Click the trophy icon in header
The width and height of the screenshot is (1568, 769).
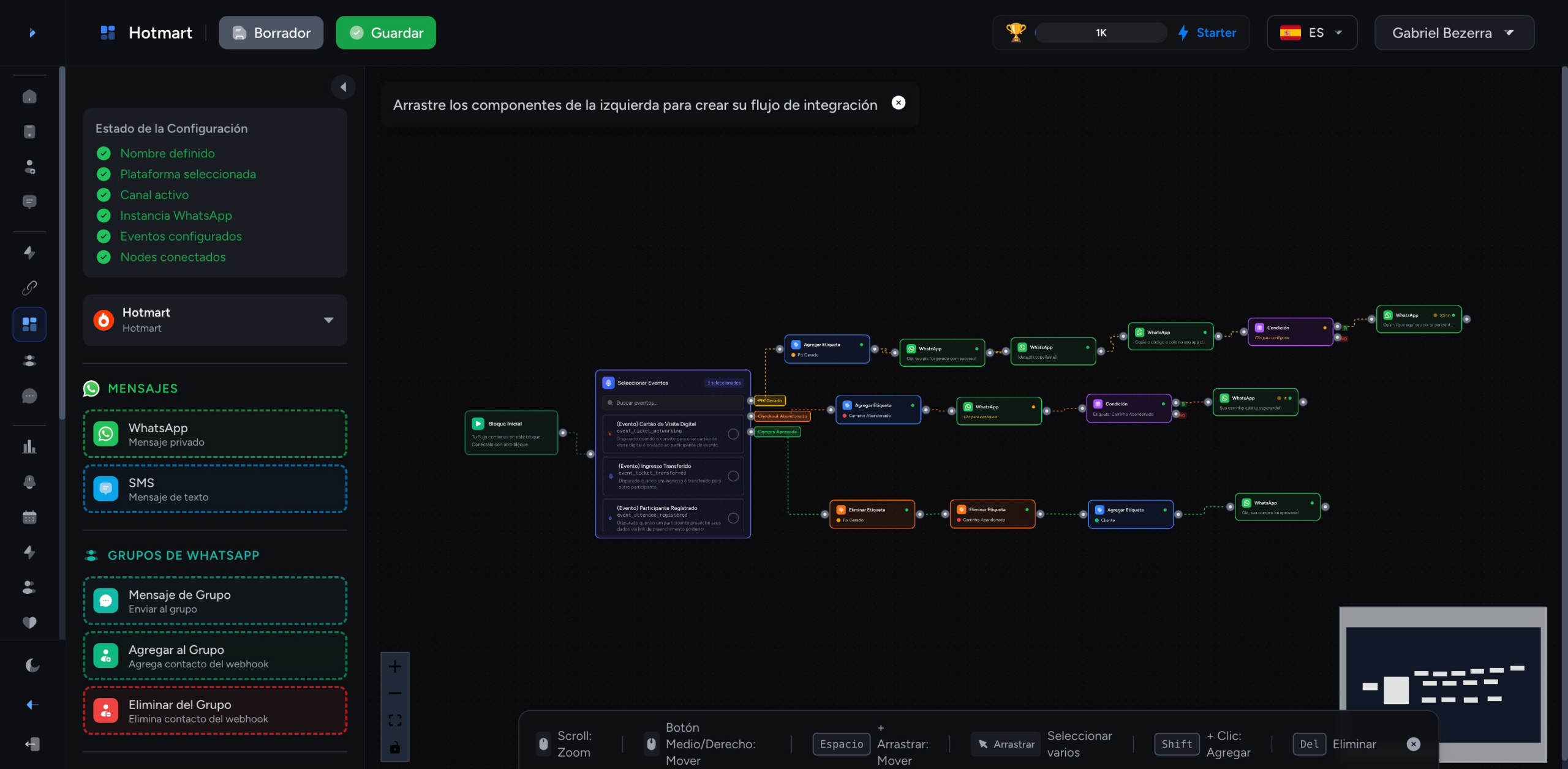pos(1016,32)
